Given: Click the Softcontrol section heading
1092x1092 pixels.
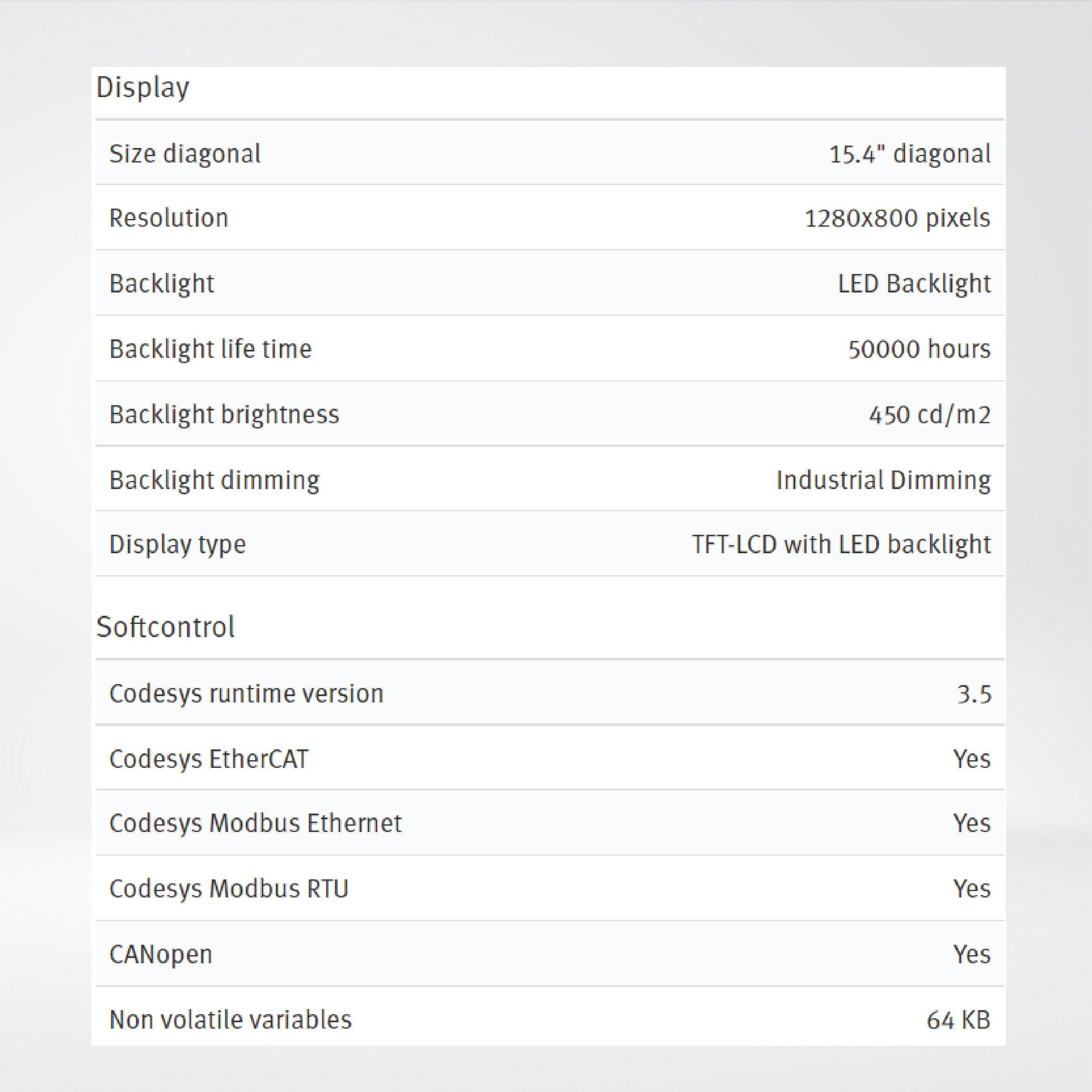Looking at the screenshot, I should [x=165, y=627].
